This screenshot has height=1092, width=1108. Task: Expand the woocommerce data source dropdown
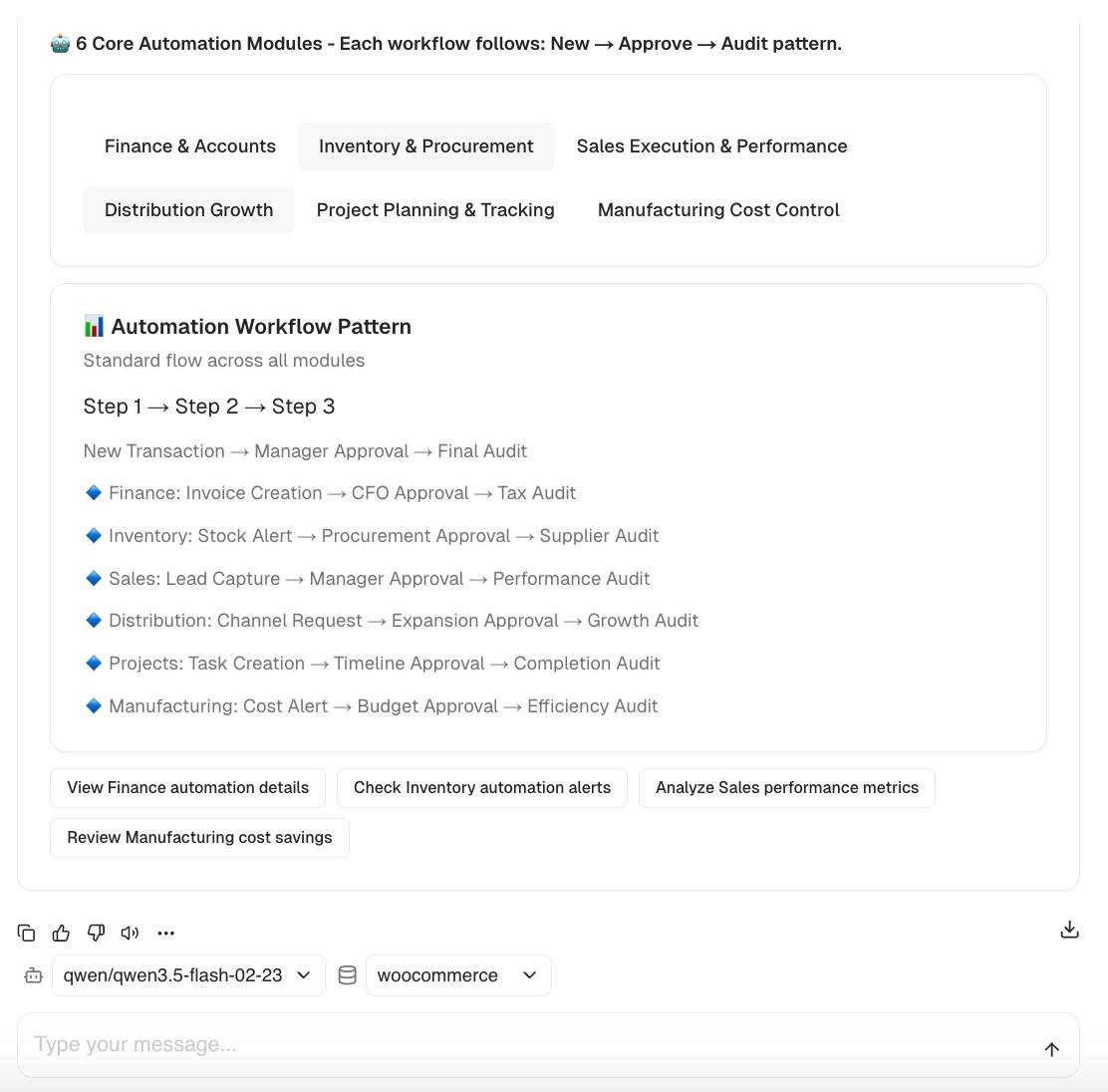458,975
